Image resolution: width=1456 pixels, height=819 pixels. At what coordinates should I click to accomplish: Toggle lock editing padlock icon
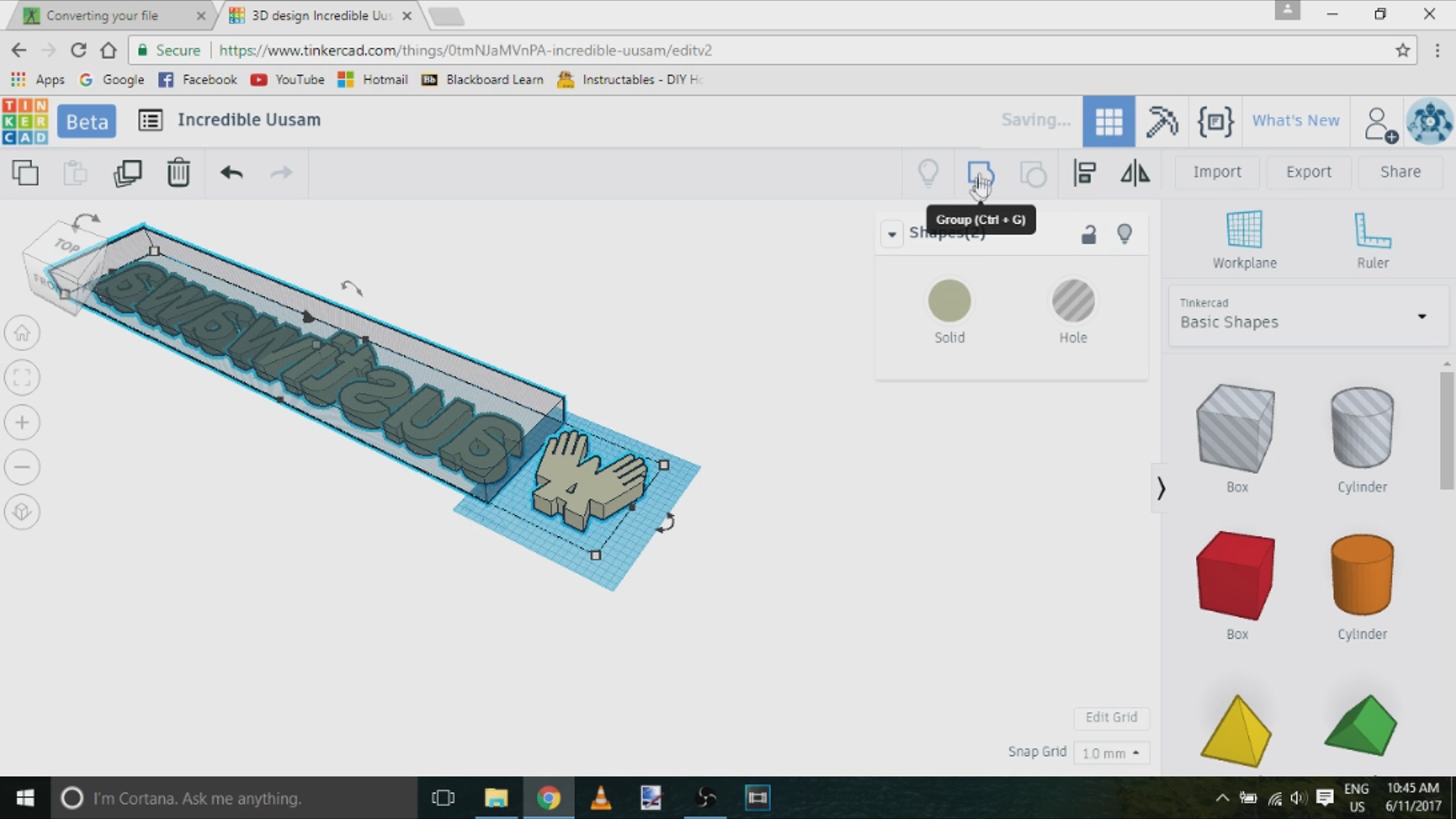[x=1088, y=234]
